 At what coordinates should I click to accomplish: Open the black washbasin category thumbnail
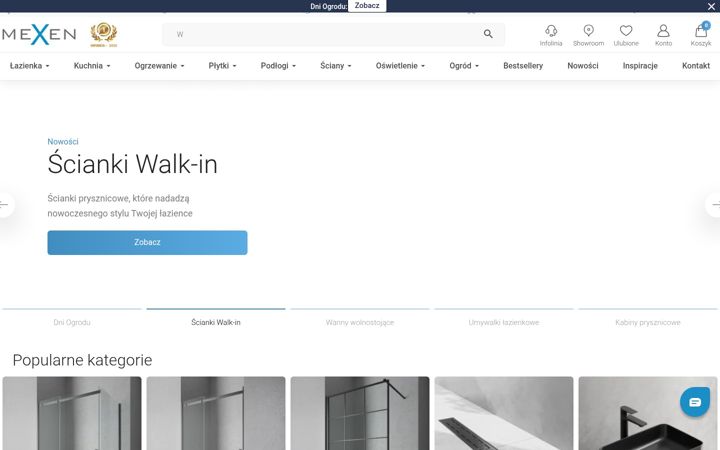648,413
